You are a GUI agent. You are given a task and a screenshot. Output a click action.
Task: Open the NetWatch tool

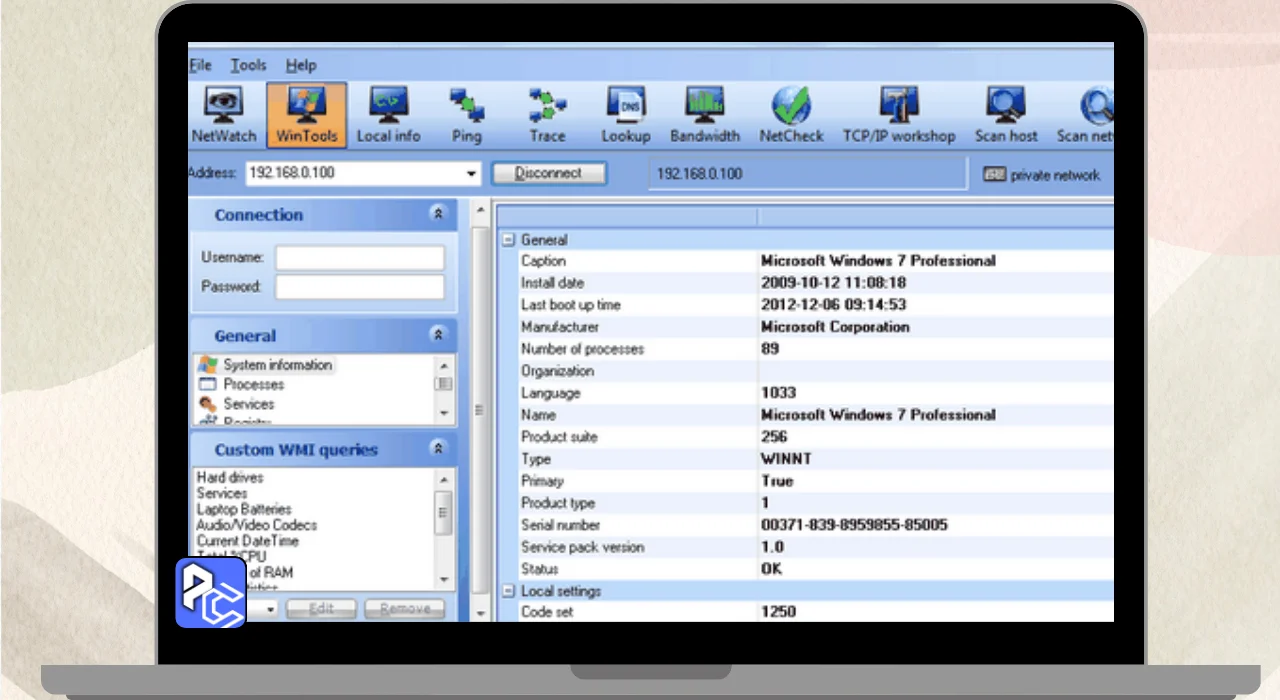click(x=223, y=115)
